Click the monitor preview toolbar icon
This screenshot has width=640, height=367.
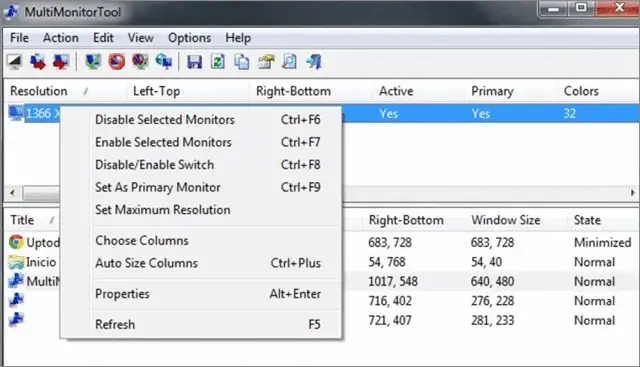click(x=15, y=62)
